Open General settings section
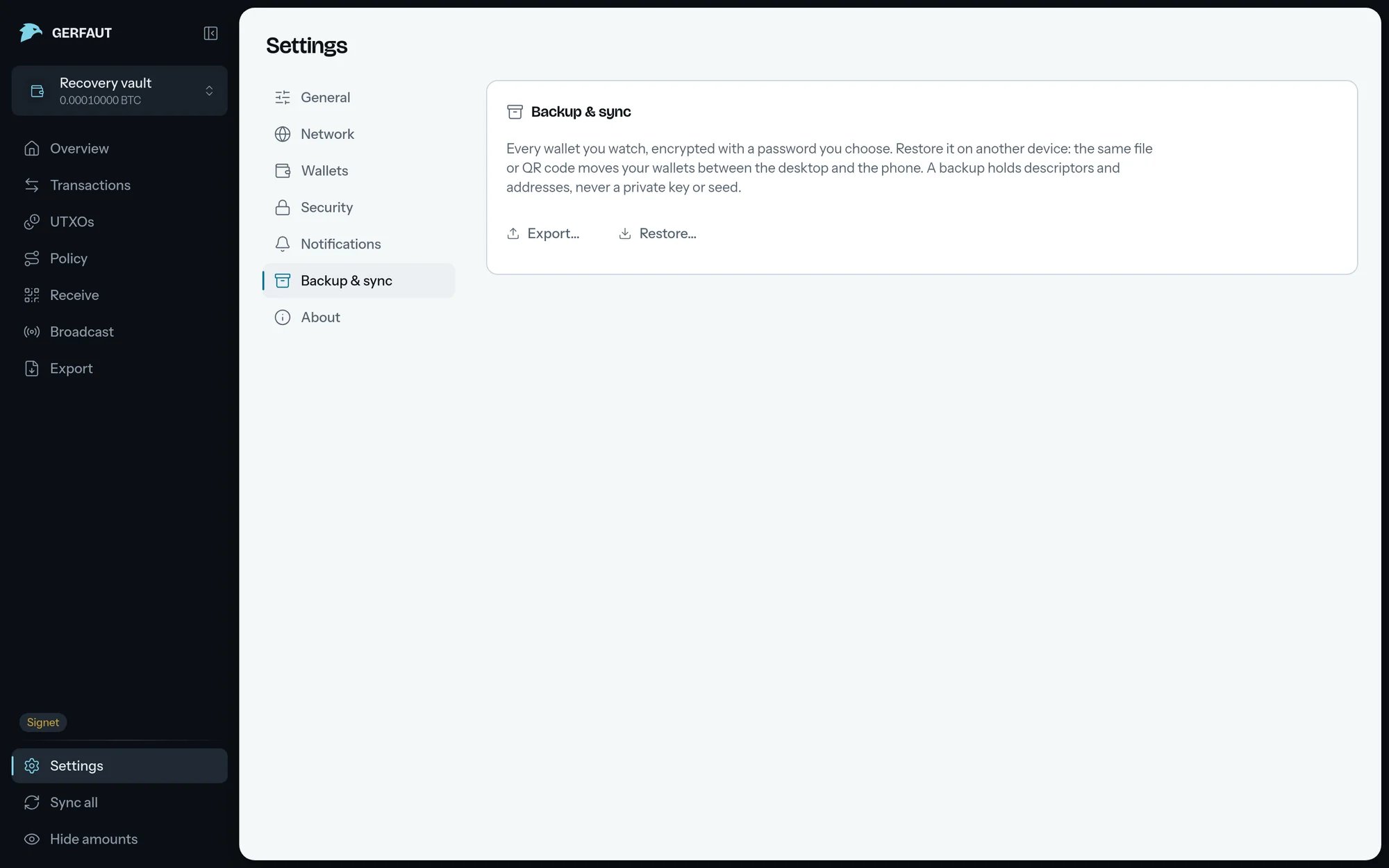The height and width of the screenshot is (868, 1389). [x=359, y=97]
